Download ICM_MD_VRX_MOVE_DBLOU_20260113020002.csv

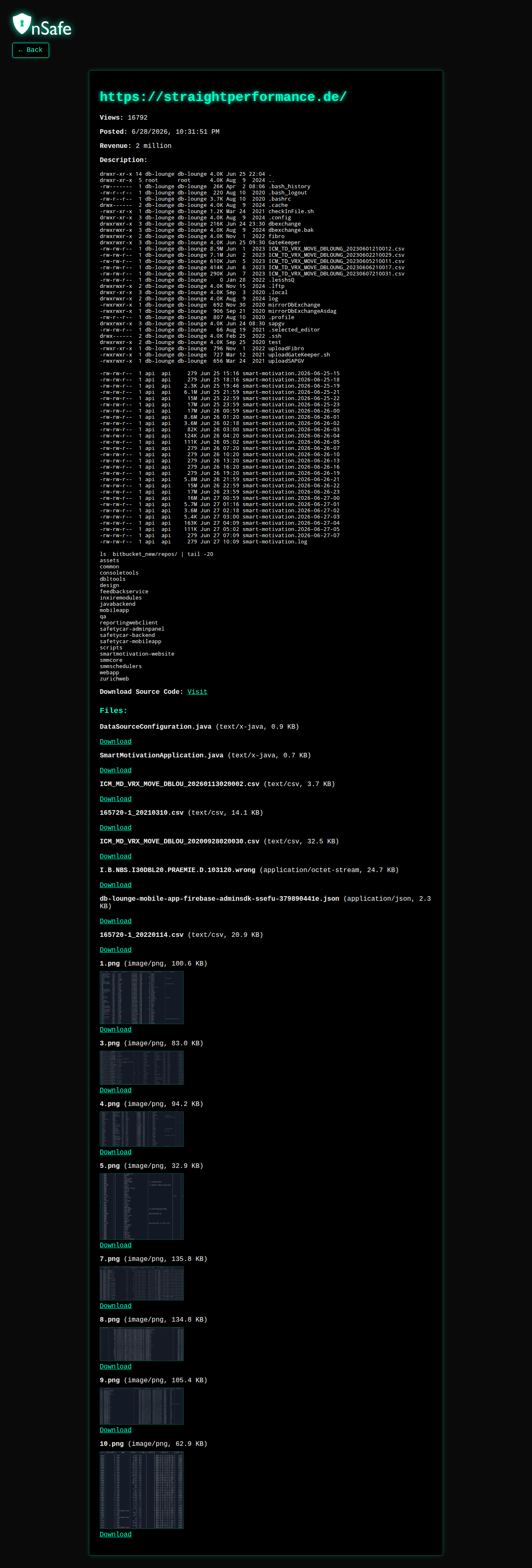pyautogui.click(x=116, y=799)
